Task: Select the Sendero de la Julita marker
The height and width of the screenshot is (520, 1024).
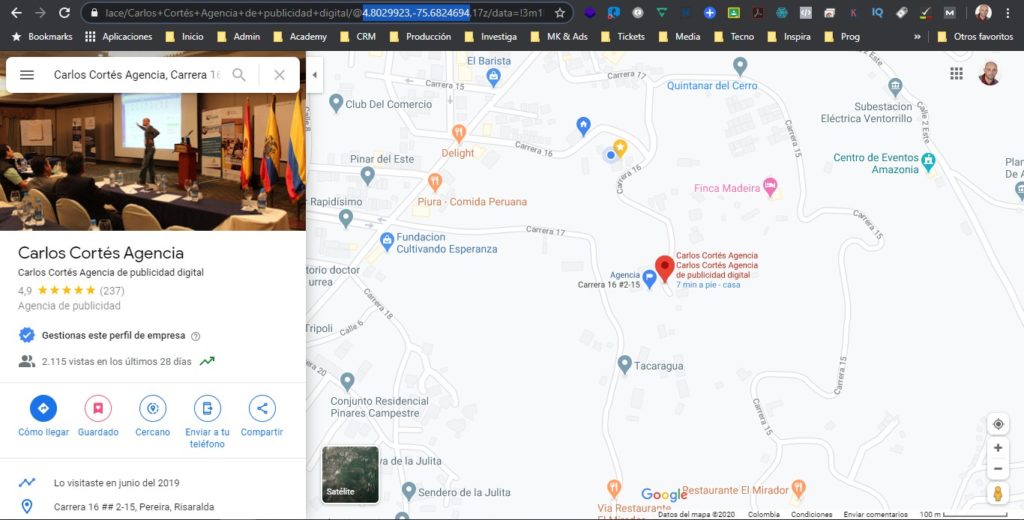Action: coord(409,491)
